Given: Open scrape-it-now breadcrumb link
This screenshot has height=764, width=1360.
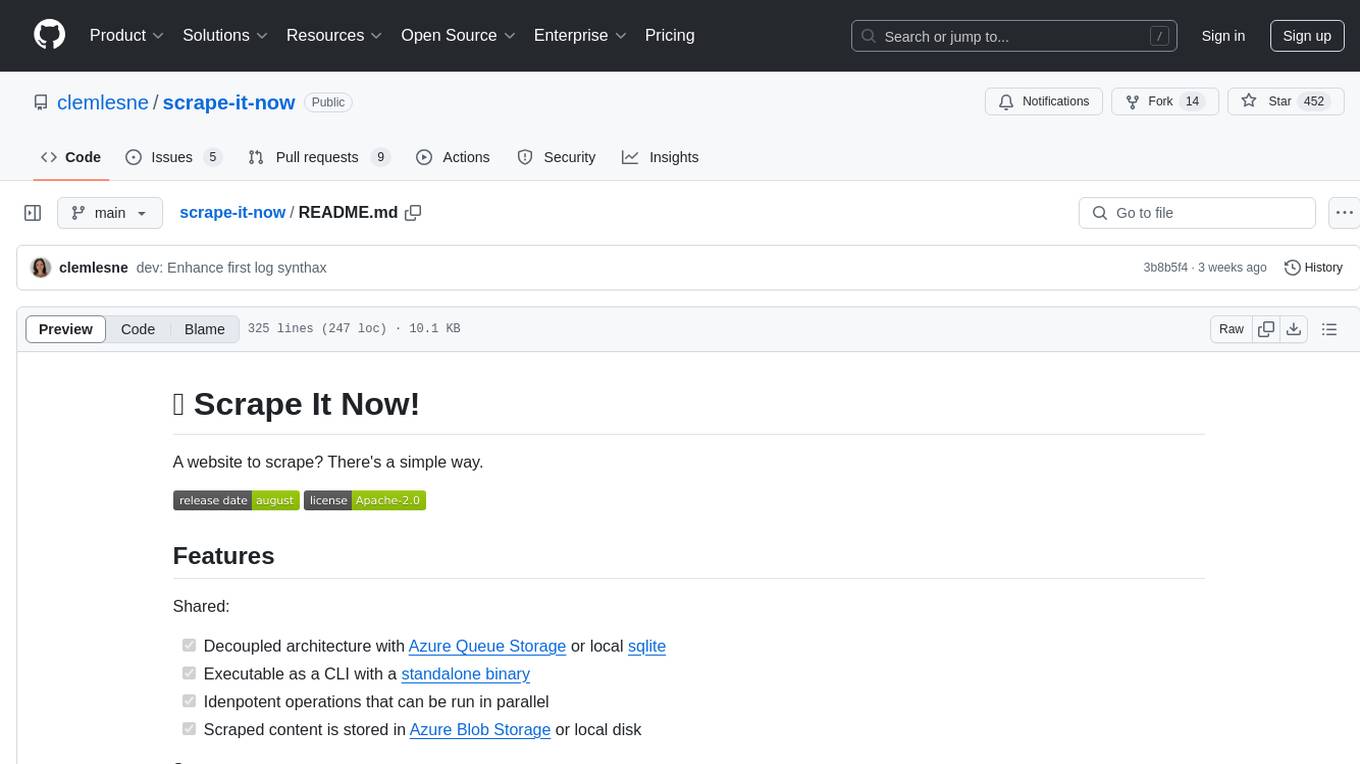Looking at the screenshot, I should coord(232,213).
